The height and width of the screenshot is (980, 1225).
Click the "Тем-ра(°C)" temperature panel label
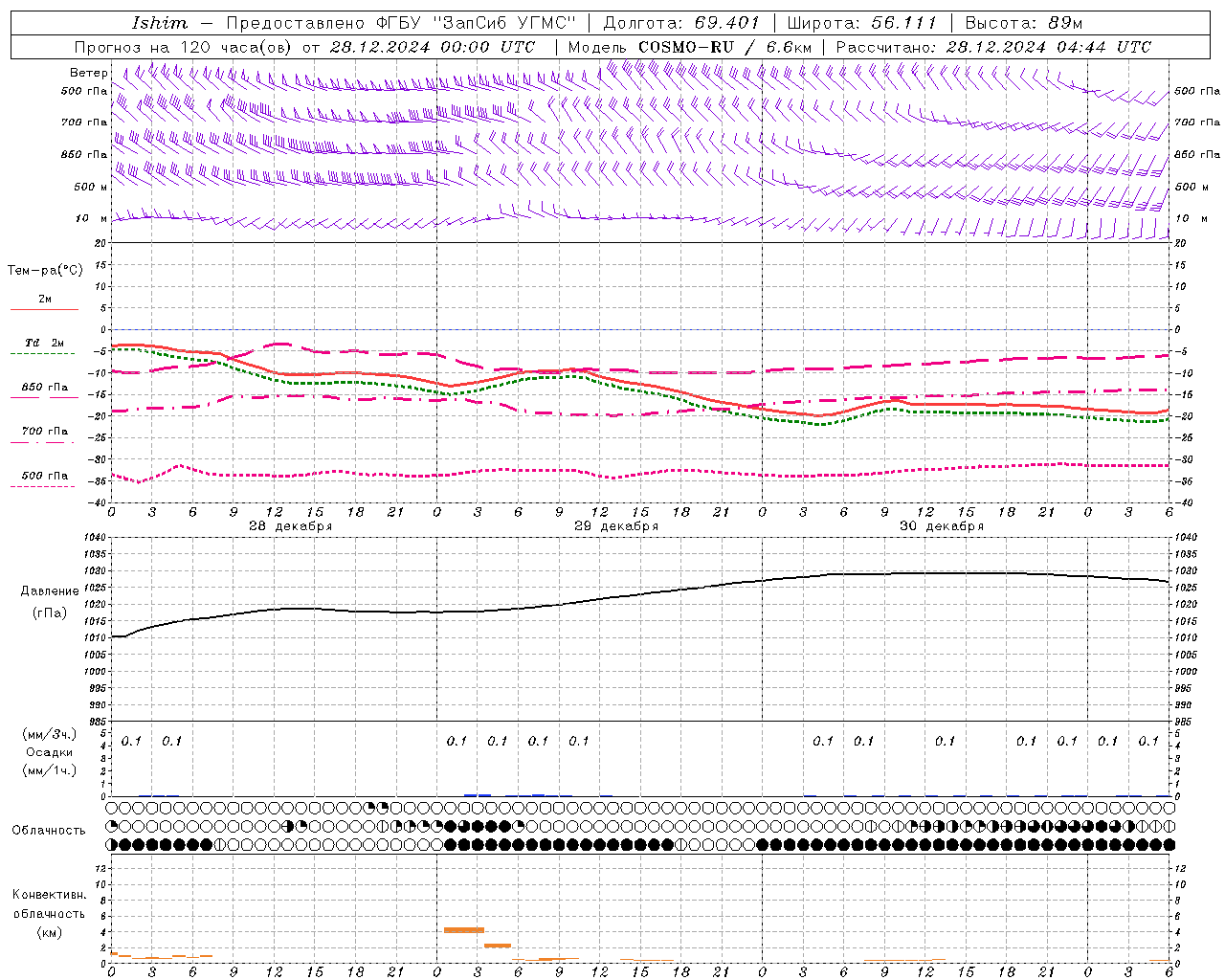click(x=45, y=271)
